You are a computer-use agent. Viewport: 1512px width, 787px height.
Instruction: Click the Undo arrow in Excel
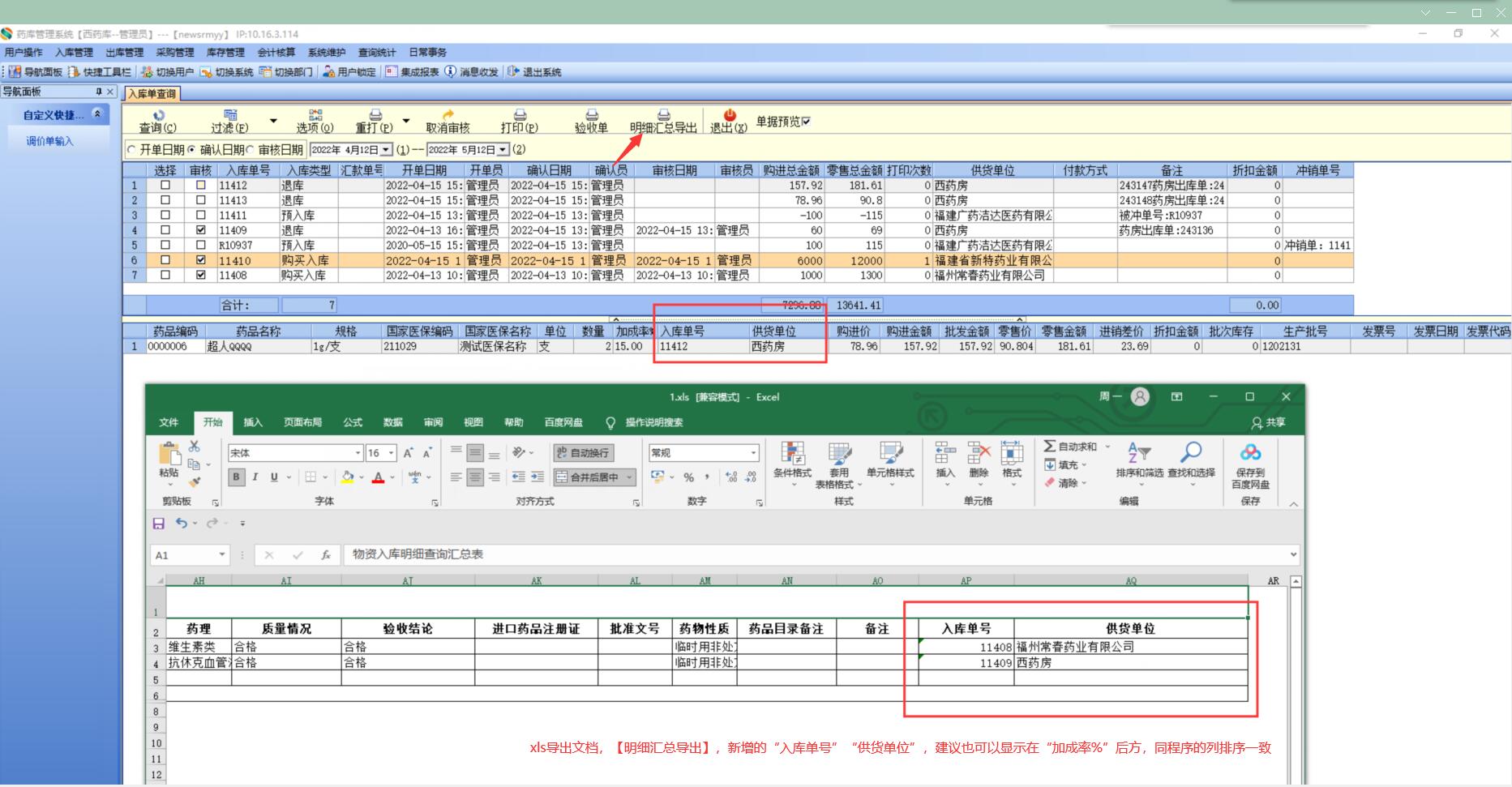(182, 524)
